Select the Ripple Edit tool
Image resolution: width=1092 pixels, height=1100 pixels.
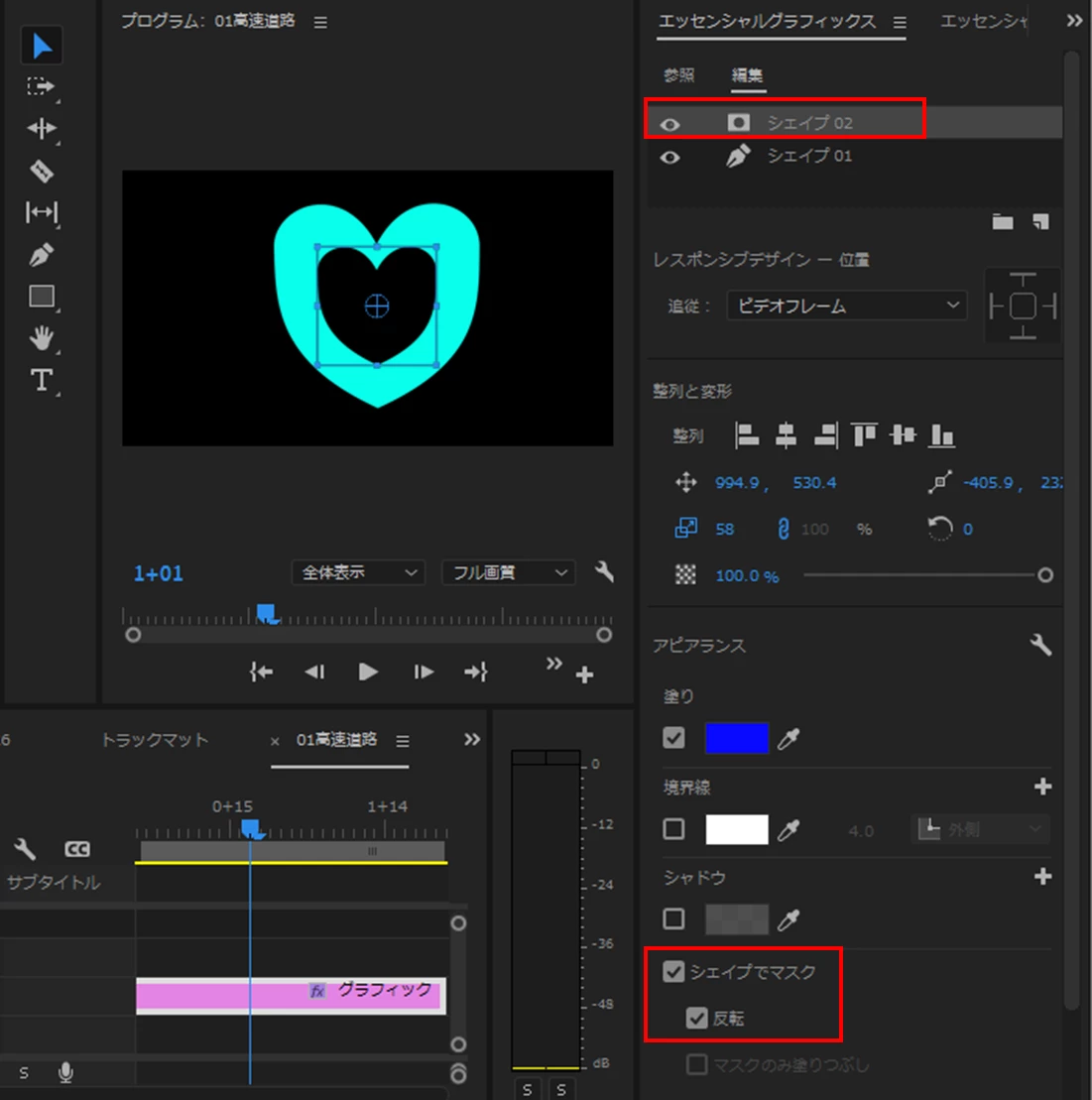point(42,128)
